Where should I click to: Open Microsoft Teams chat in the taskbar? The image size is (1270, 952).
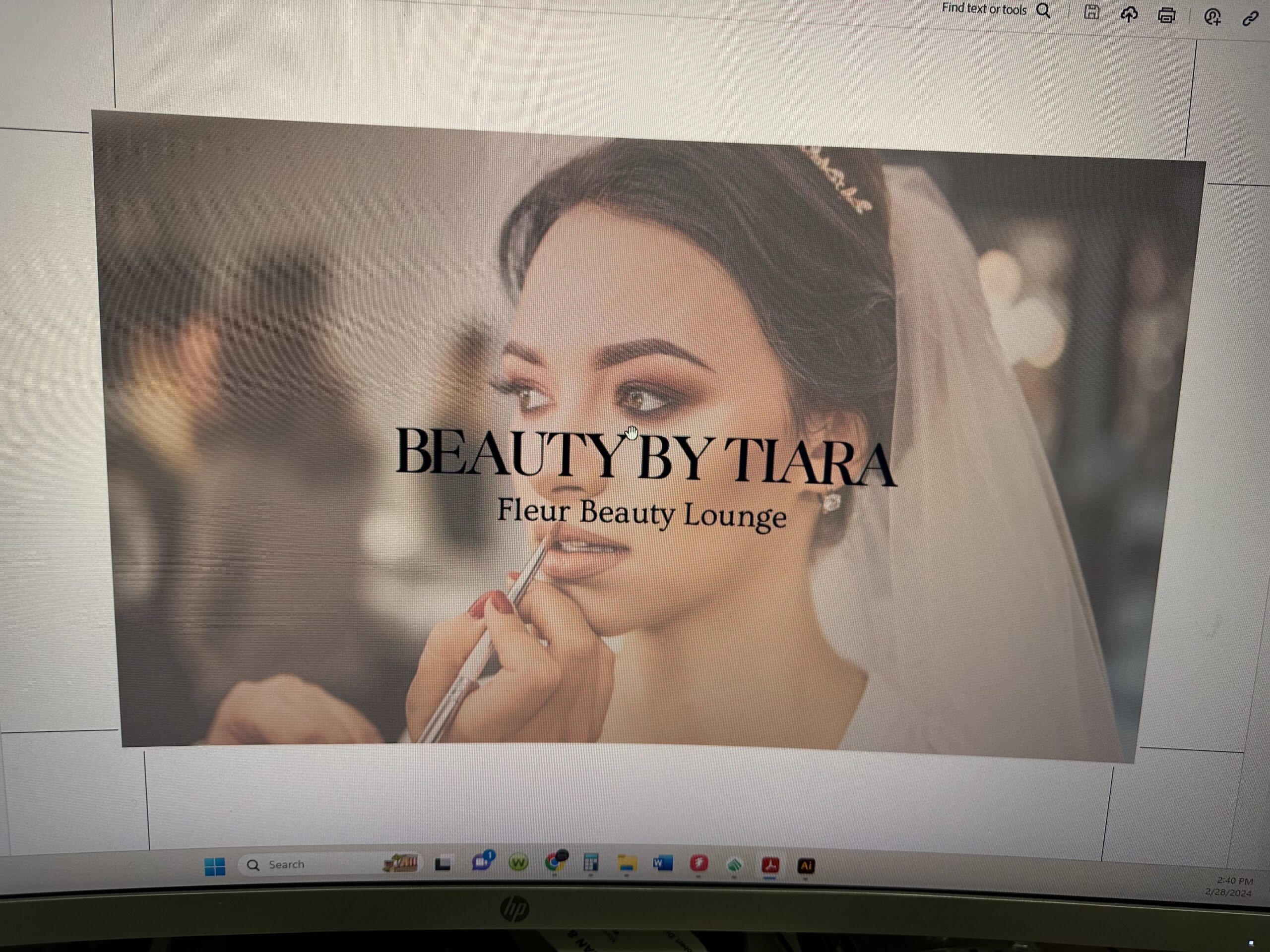(482, 861)
